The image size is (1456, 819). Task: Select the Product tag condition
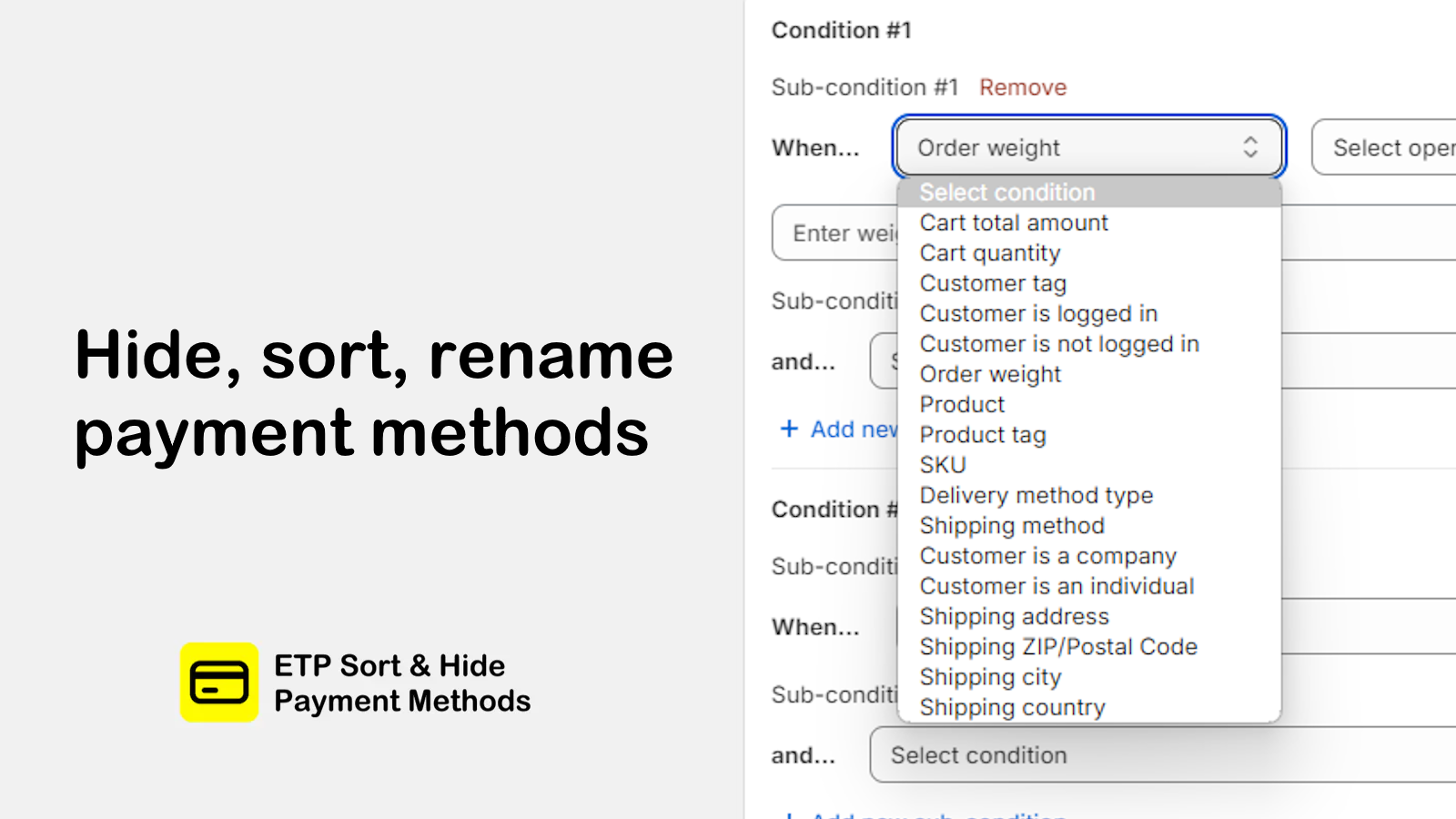pos(983,435)
